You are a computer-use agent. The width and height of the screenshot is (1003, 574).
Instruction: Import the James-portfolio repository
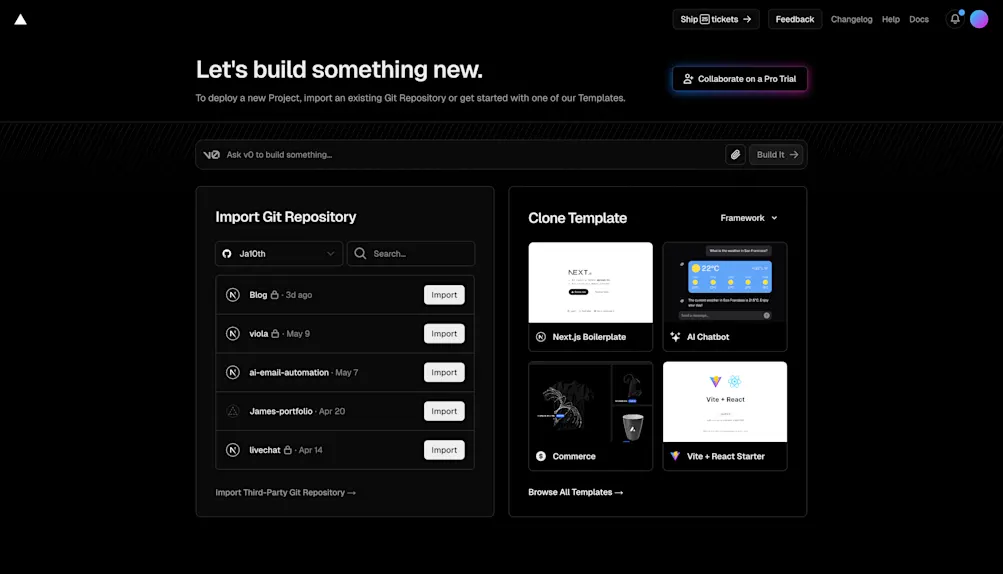coord(444,411)
